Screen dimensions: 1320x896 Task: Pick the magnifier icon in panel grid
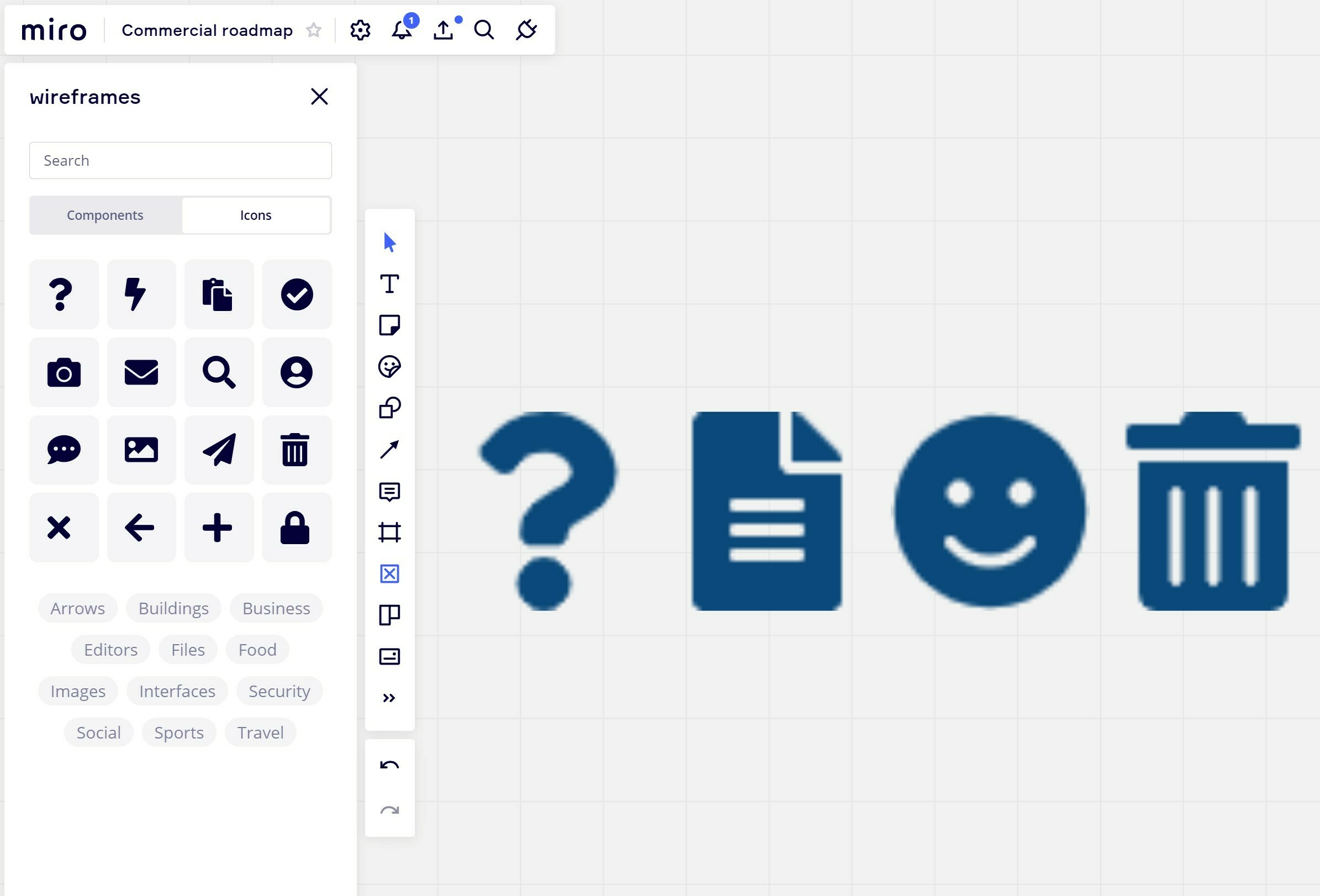(x=219, y=372)
